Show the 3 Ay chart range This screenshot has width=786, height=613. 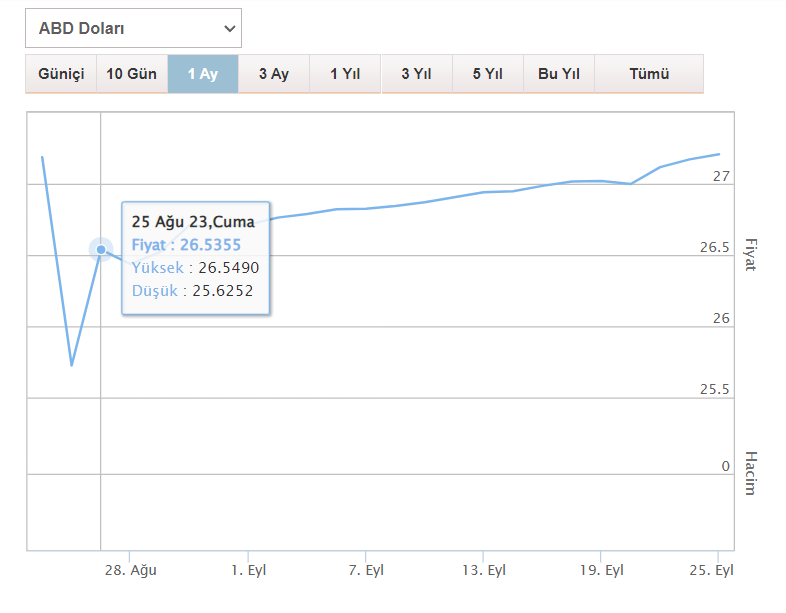[274, 74]
